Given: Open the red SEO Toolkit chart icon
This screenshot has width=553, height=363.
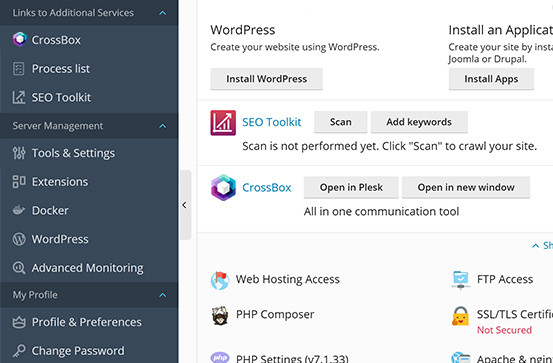Looking at the screenshot, I should [223, 122].
